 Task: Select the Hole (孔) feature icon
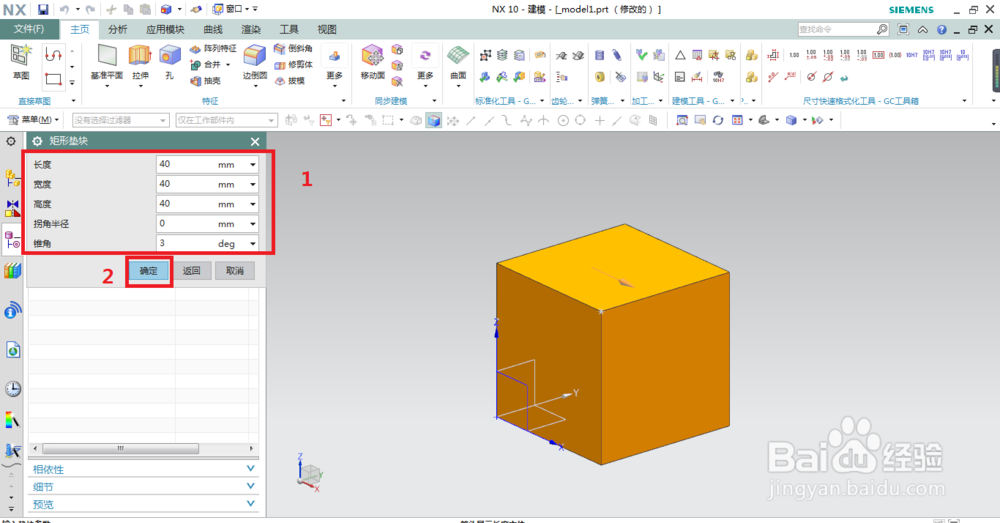(170, 55)
